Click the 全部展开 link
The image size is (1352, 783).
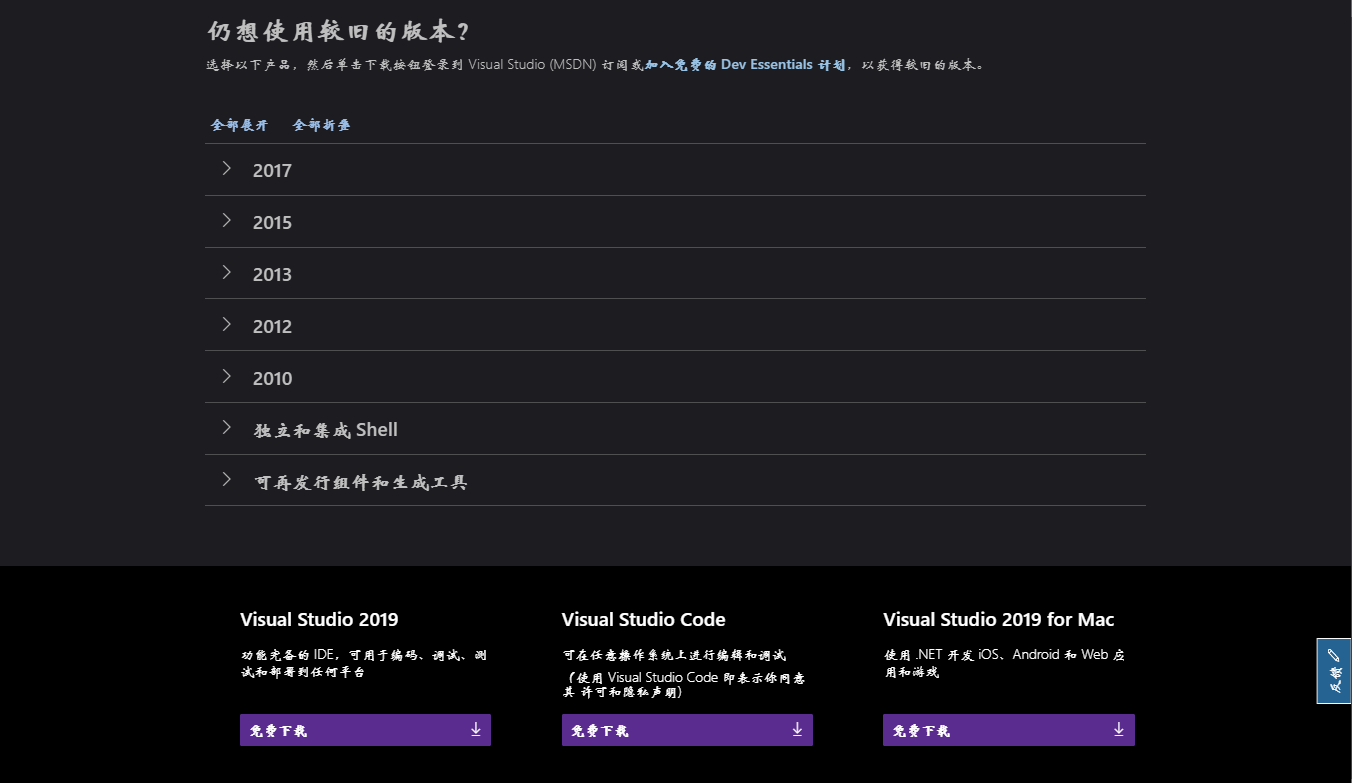240,125
